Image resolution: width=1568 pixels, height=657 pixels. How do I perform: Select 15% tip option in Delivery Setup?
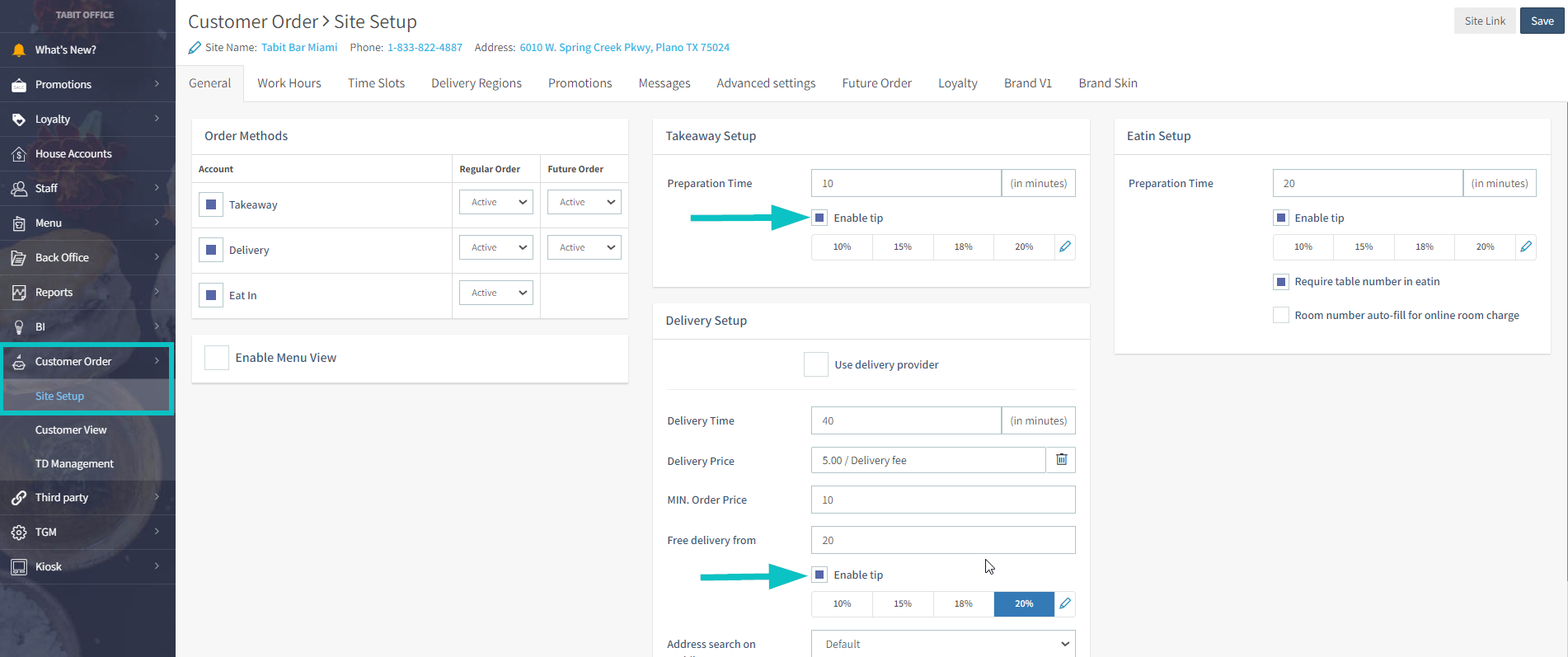(x=903, y=603)
